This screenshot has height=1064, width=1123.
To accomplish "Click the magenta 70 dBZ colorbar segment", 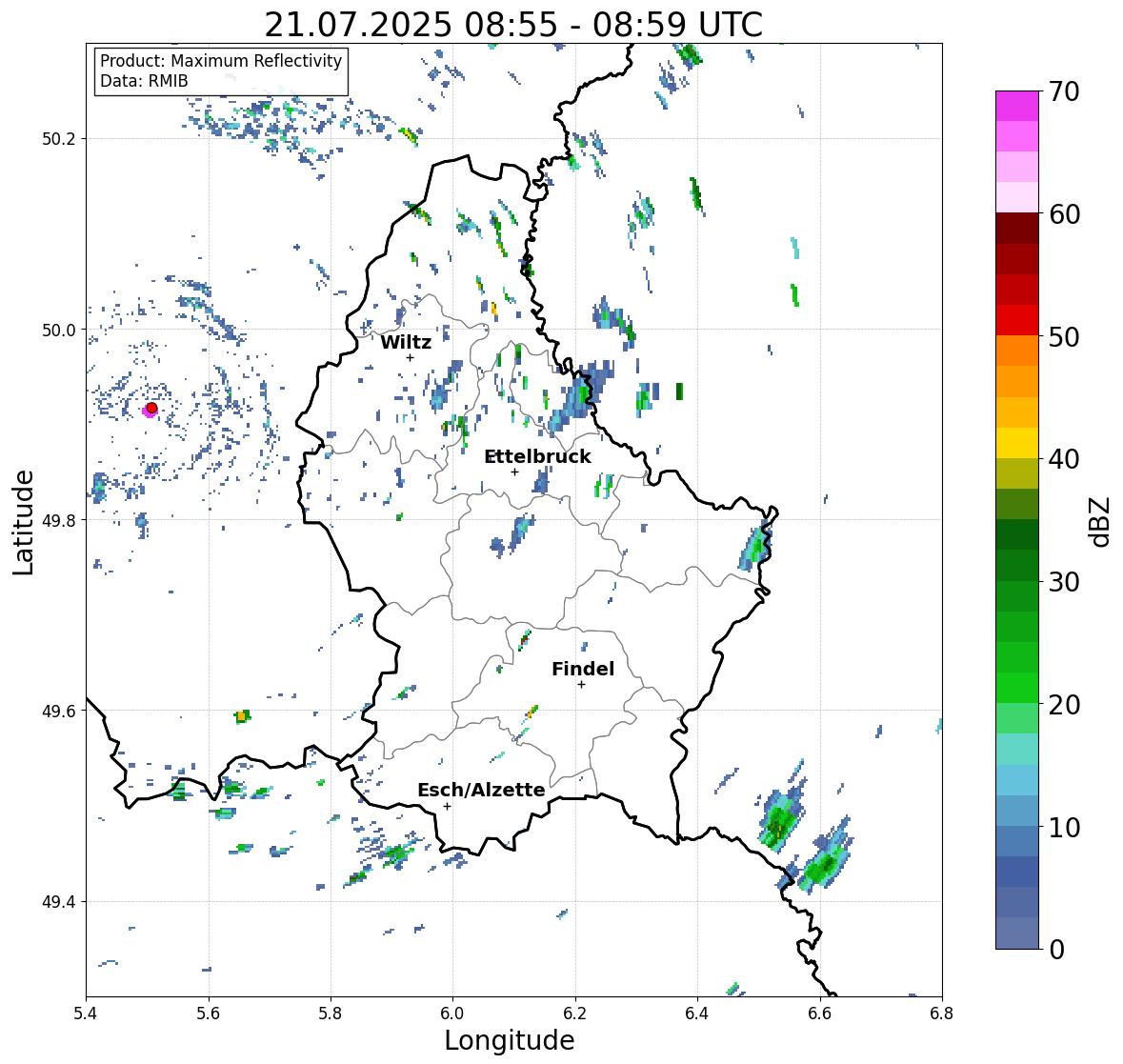I will click(1017, 106).
